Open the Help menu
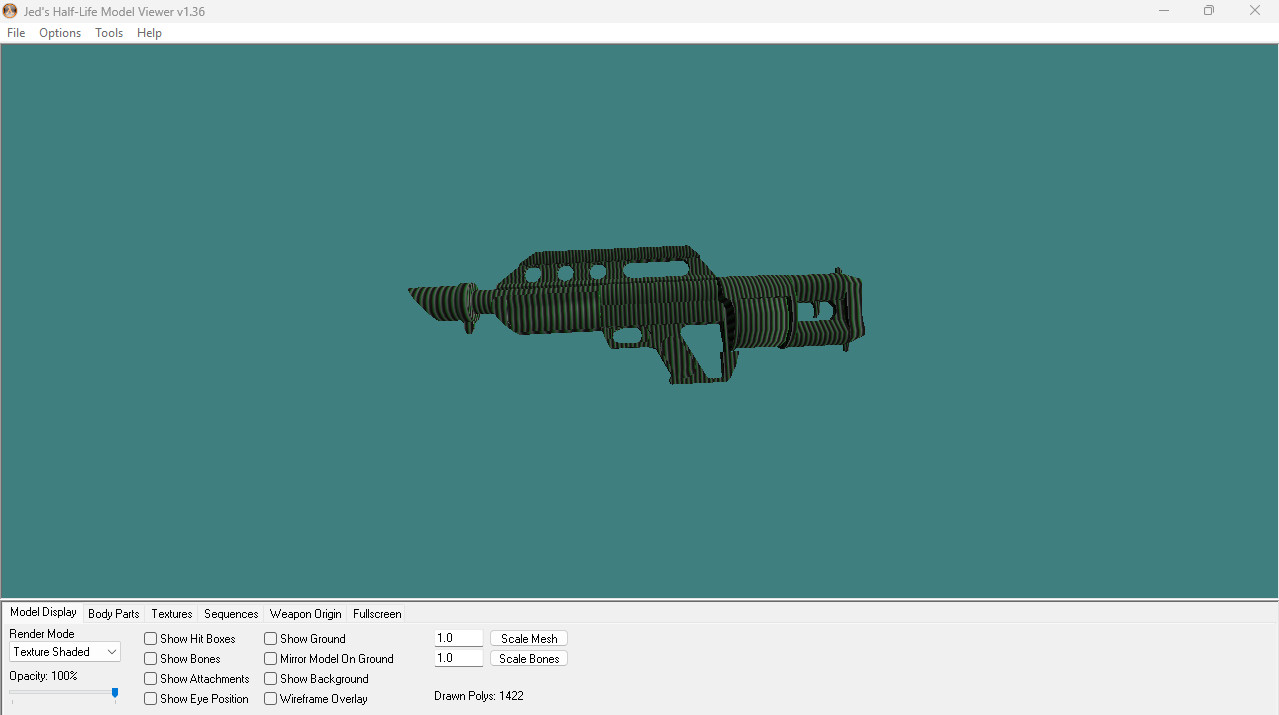 (x=149, y=33)
